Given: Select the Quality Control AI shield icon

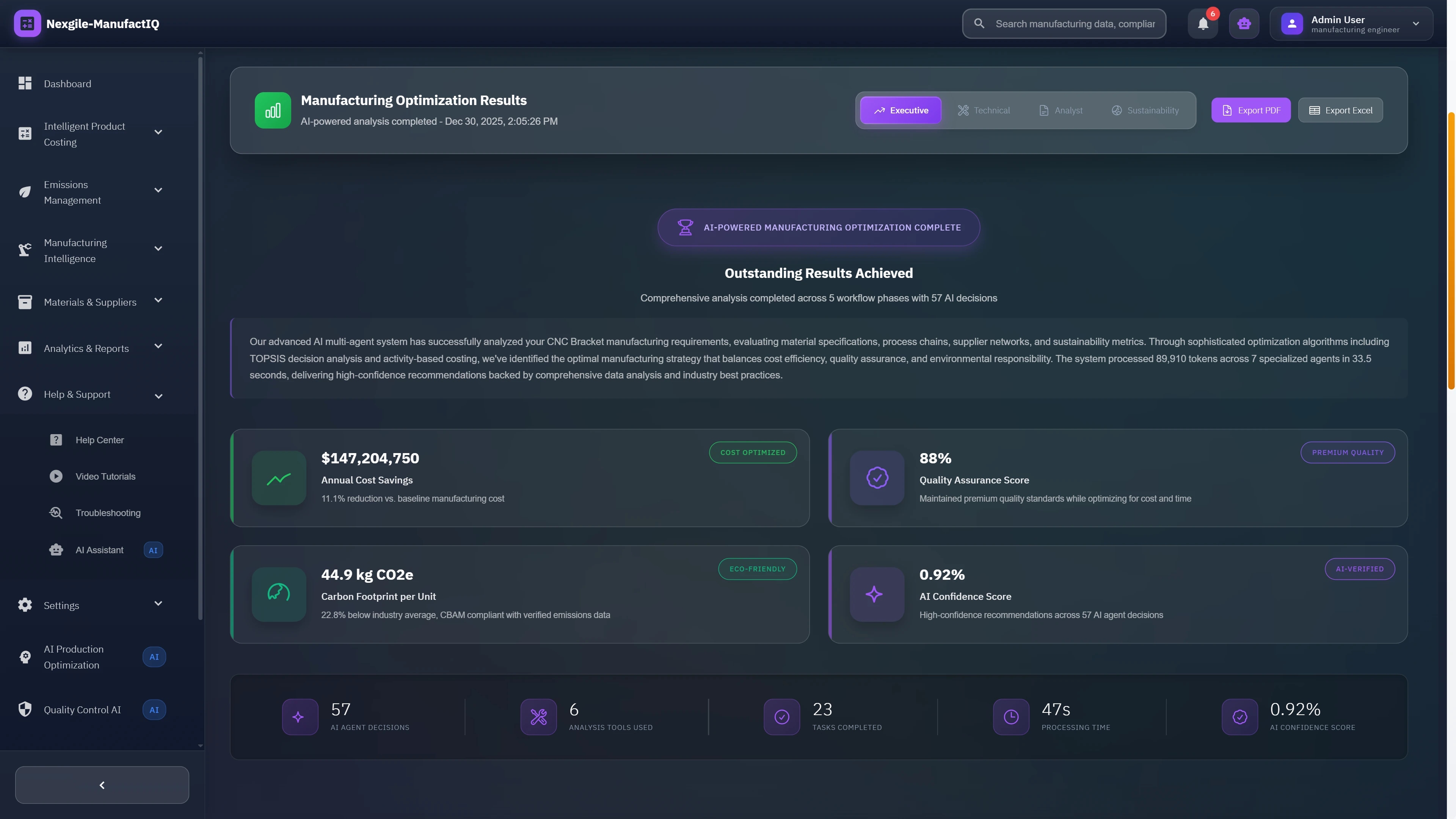Looking at the screenshot, I should pos(24,709).
